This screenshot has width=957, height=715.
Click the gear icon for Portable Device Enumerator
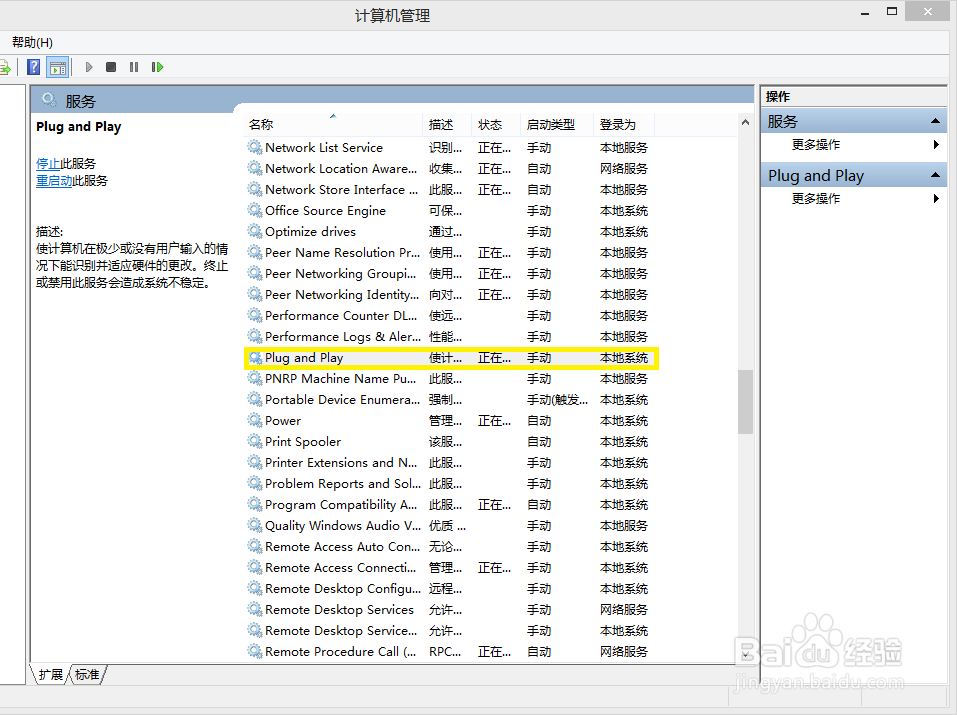click(255, 399)
